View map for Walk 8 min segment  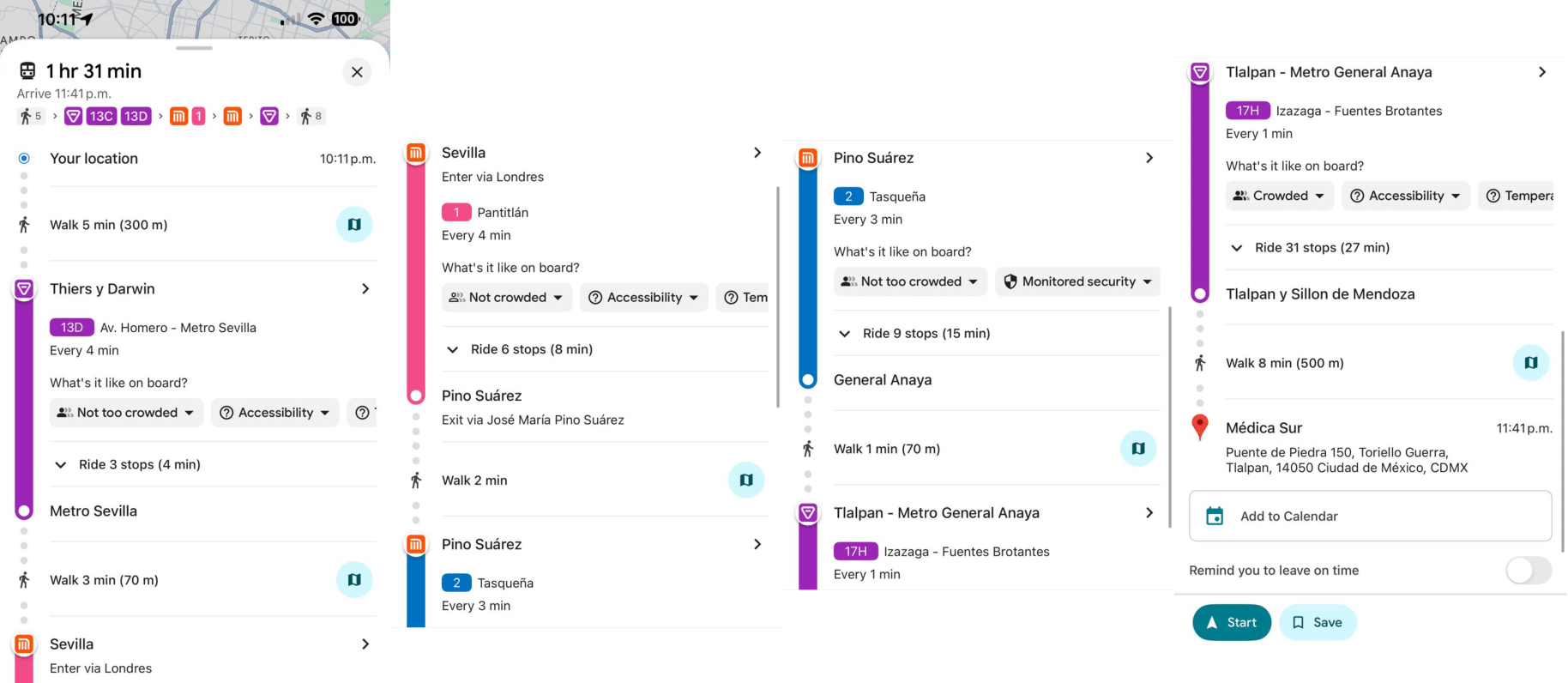1530,363
